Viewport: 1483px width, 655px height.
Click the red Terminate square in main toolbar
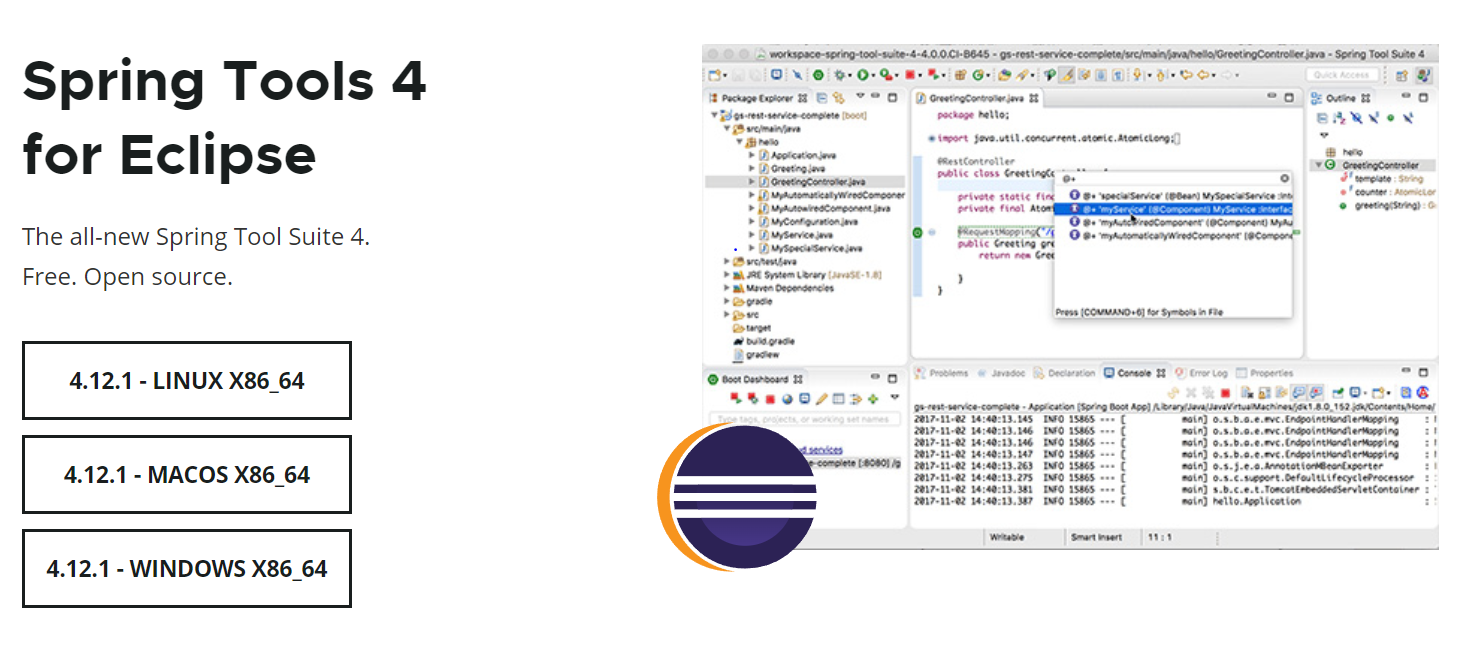[x=910, y=75]
